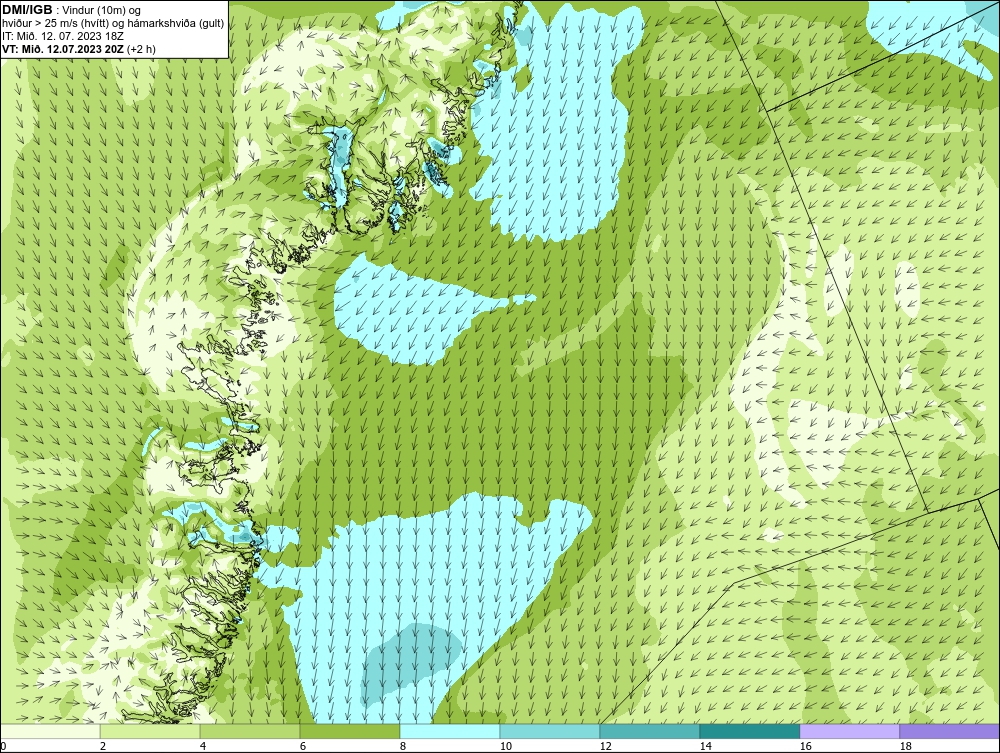Click the 4–6 m/s green legend swatch

point(250,731)
